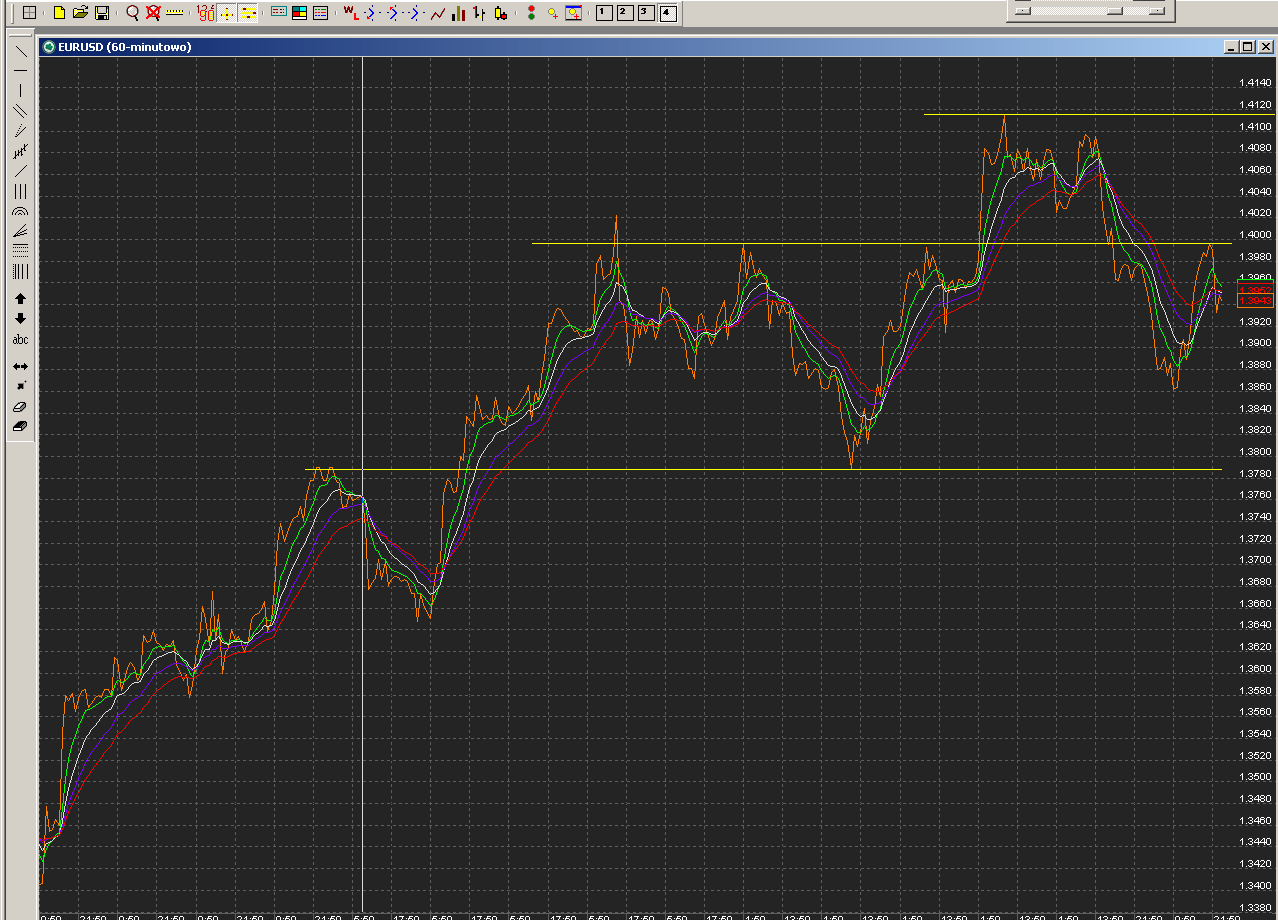The width and height of the screenshot is (1278, 920).
Task: Toggle the crosshair cursor button
Action: click(226, 13)
